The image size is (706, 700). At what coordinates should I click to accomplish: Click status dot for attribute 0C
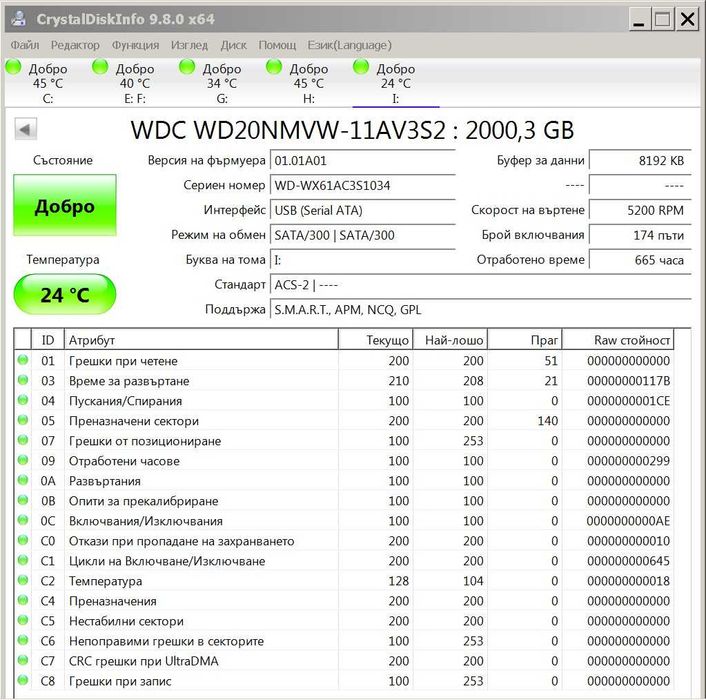pos(23,520)
